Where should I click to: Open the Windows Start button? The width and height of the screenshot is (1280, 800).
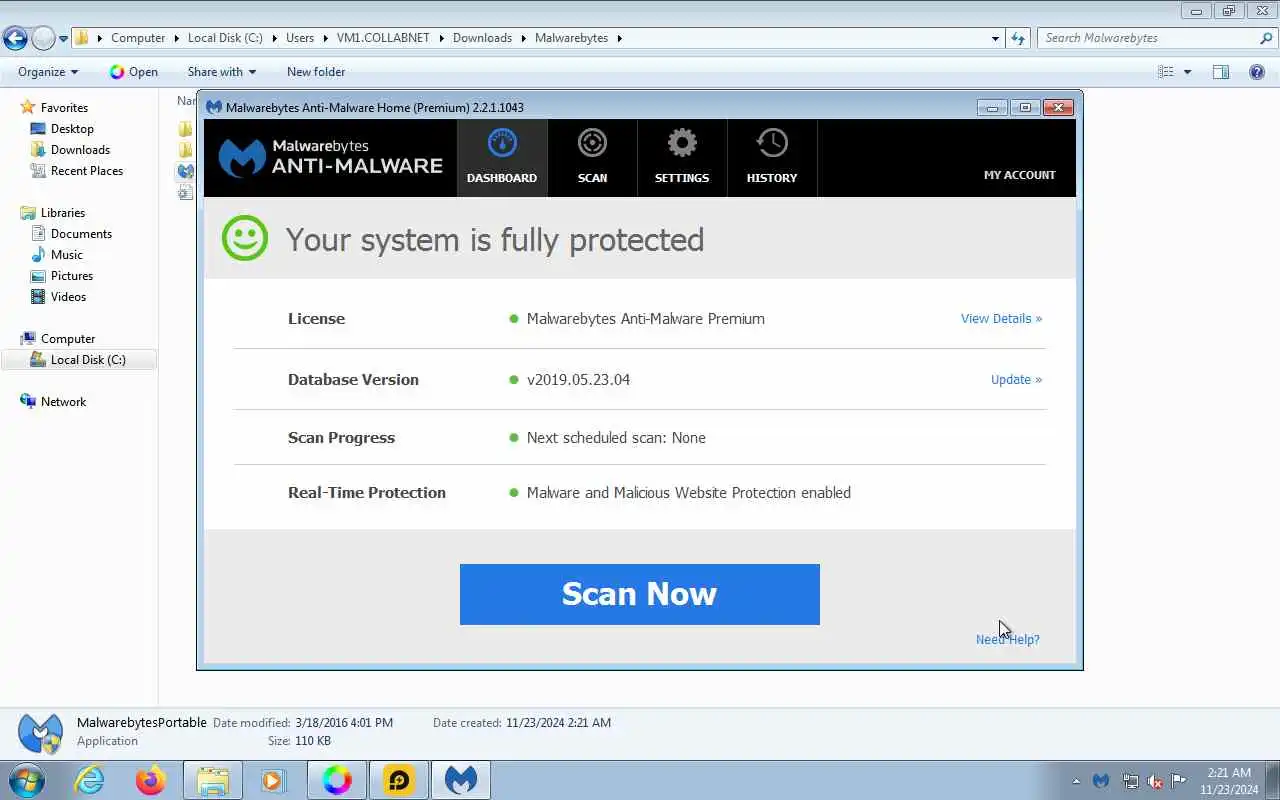25,780
